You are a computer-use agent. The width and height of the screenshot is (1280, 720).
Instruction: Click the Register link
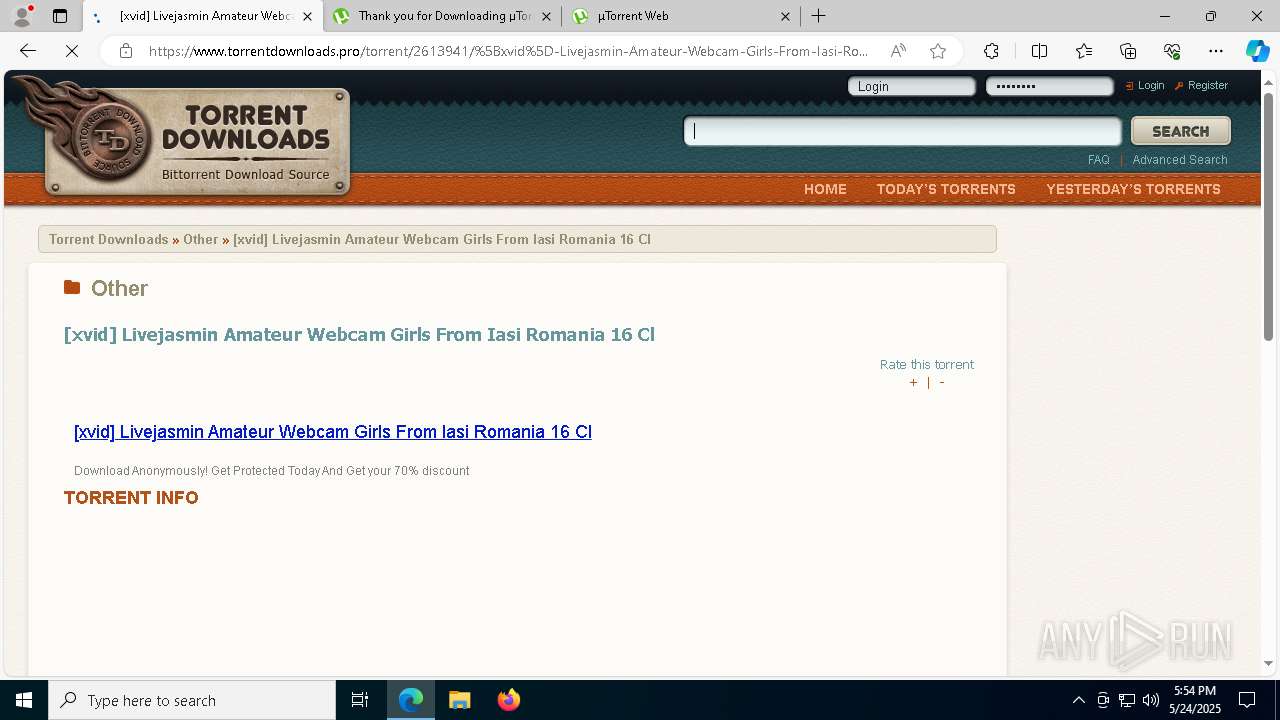1207,85
